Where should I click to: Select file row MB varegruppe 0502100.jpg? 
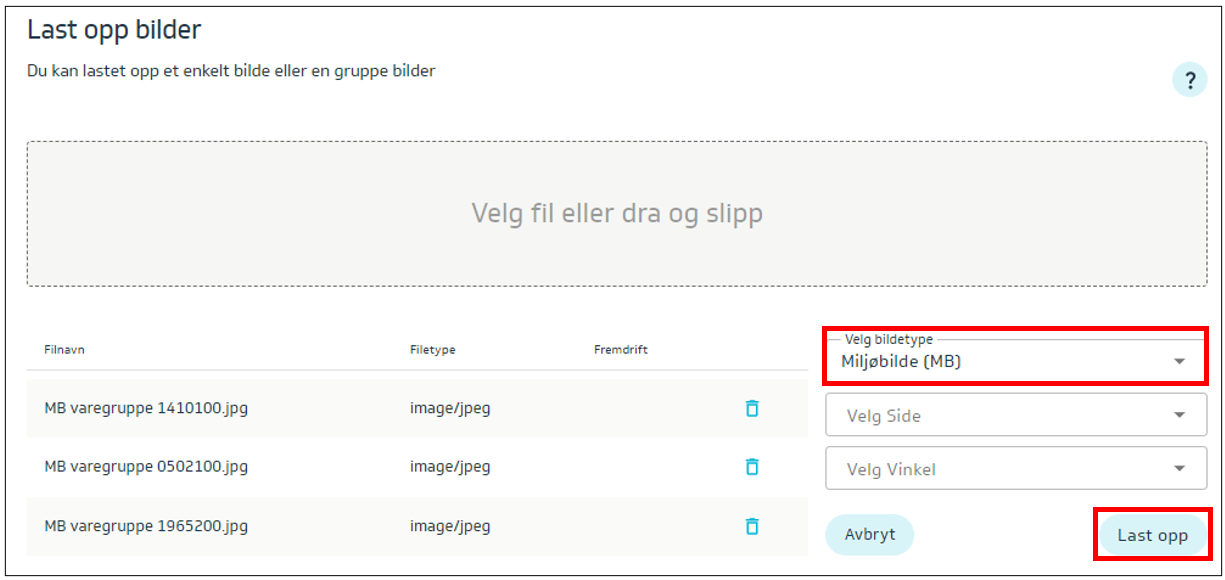pyautogui.click(x=146, y=467)
